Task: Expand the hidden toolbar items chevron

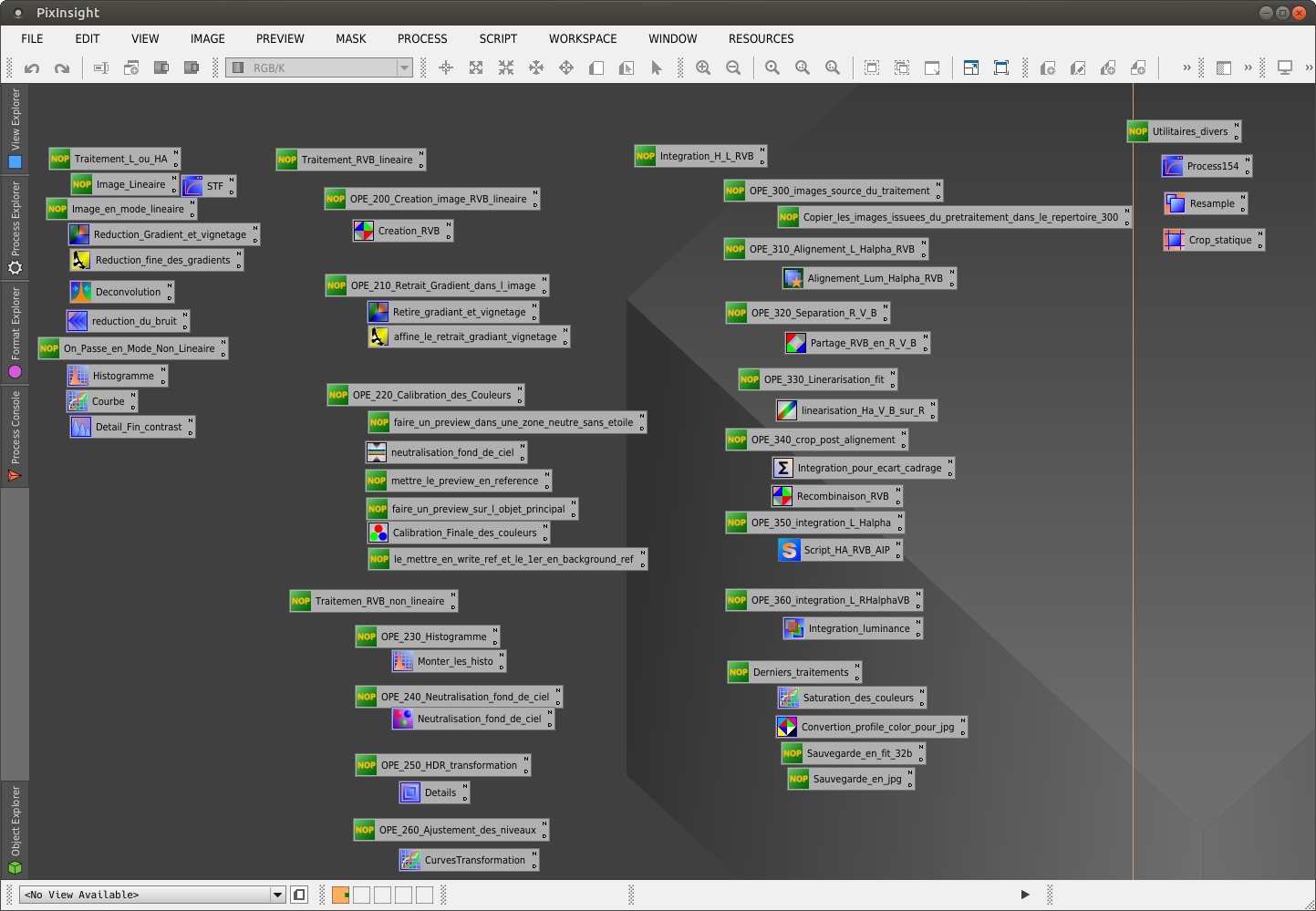Action: 1186,68
